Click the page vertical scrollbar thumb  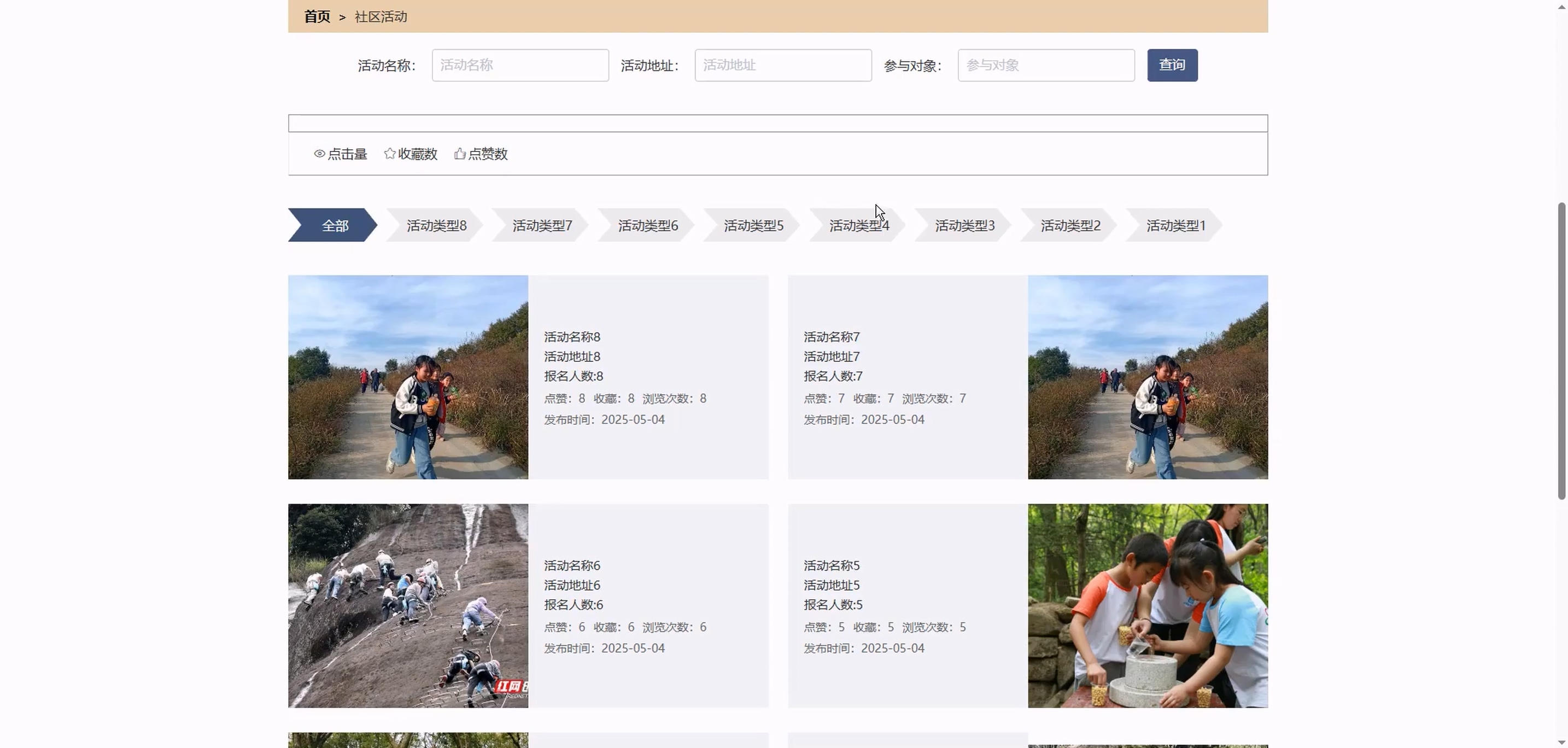click(x=1561, y=350)
